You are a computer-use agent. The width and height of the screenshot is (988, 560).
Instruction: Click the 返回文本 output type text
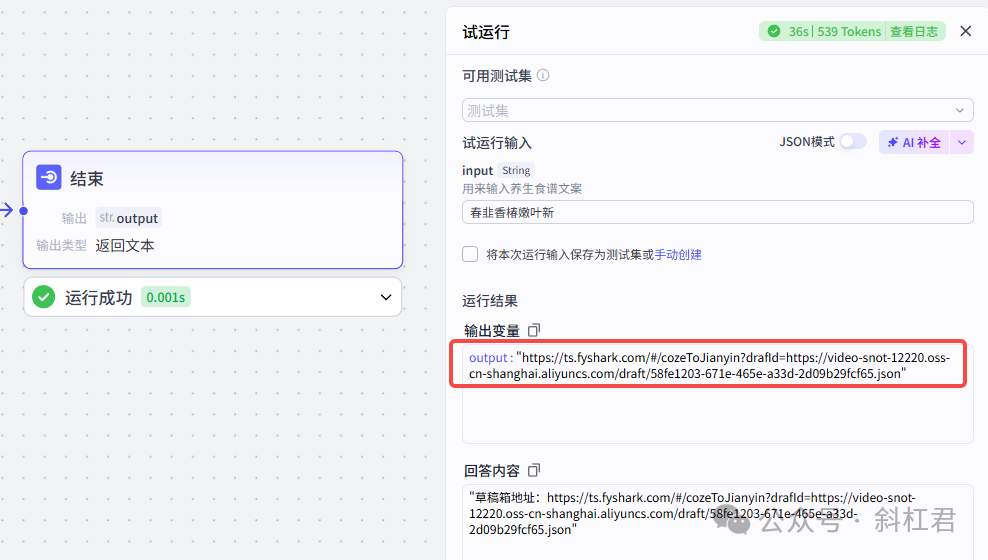click(x=125, y=246)
